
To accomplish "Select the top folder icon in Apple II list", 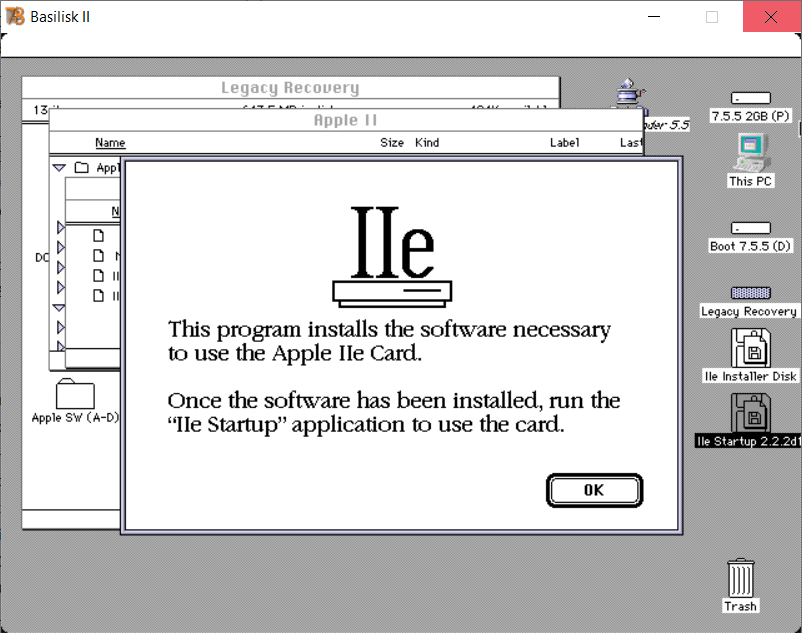I will point(82,167).
